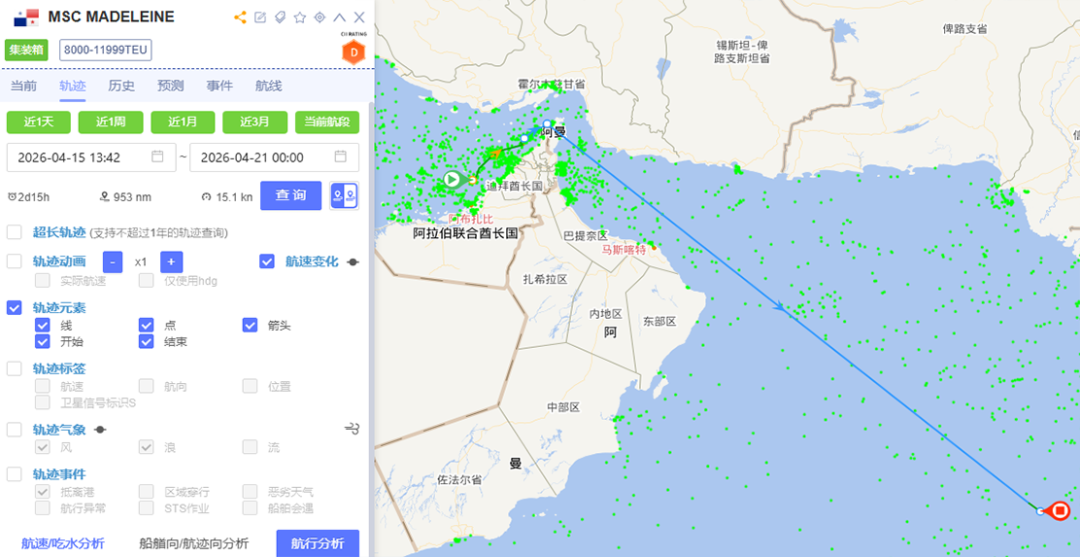Image resolution: width=1080 pixels, height=557 pixels.
Task: Select the 近1月 time range
Action: pyautogui.click(x=183, y=122)
